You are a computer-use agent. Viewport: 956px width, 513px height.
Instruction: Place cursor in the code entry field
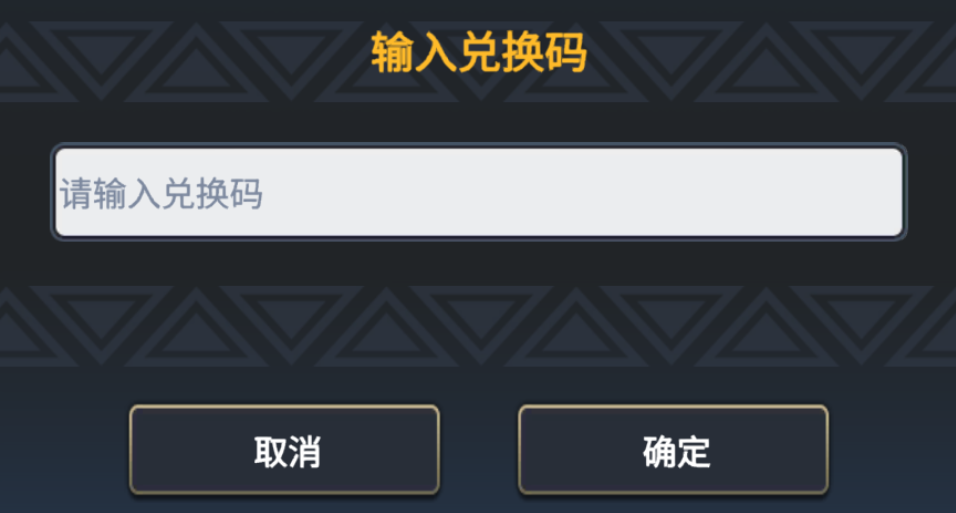[x=478, y=193]
